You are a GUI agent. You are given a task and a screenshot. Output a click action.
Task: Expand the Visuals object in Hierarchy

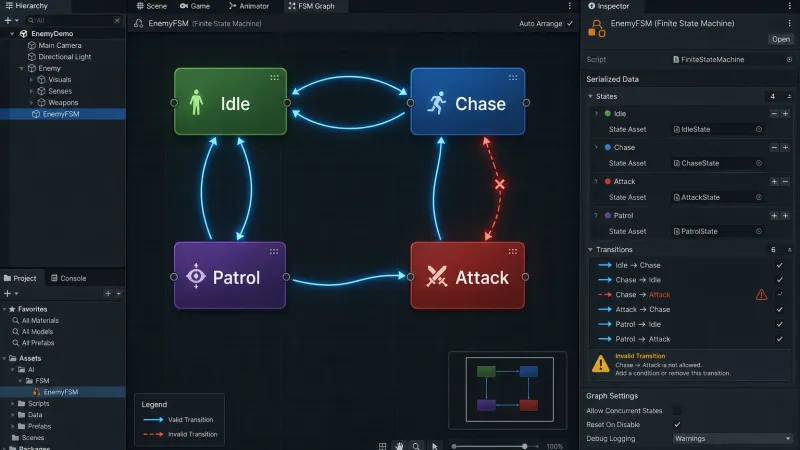32,80
